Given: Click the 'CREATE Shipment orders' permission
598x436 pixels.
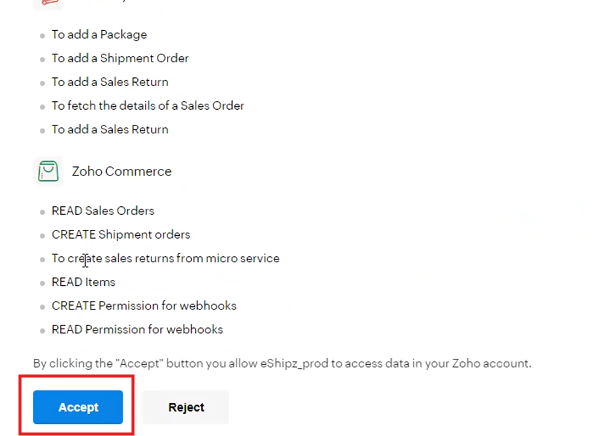Looking at the screenshot, I should tap(121, 235).
